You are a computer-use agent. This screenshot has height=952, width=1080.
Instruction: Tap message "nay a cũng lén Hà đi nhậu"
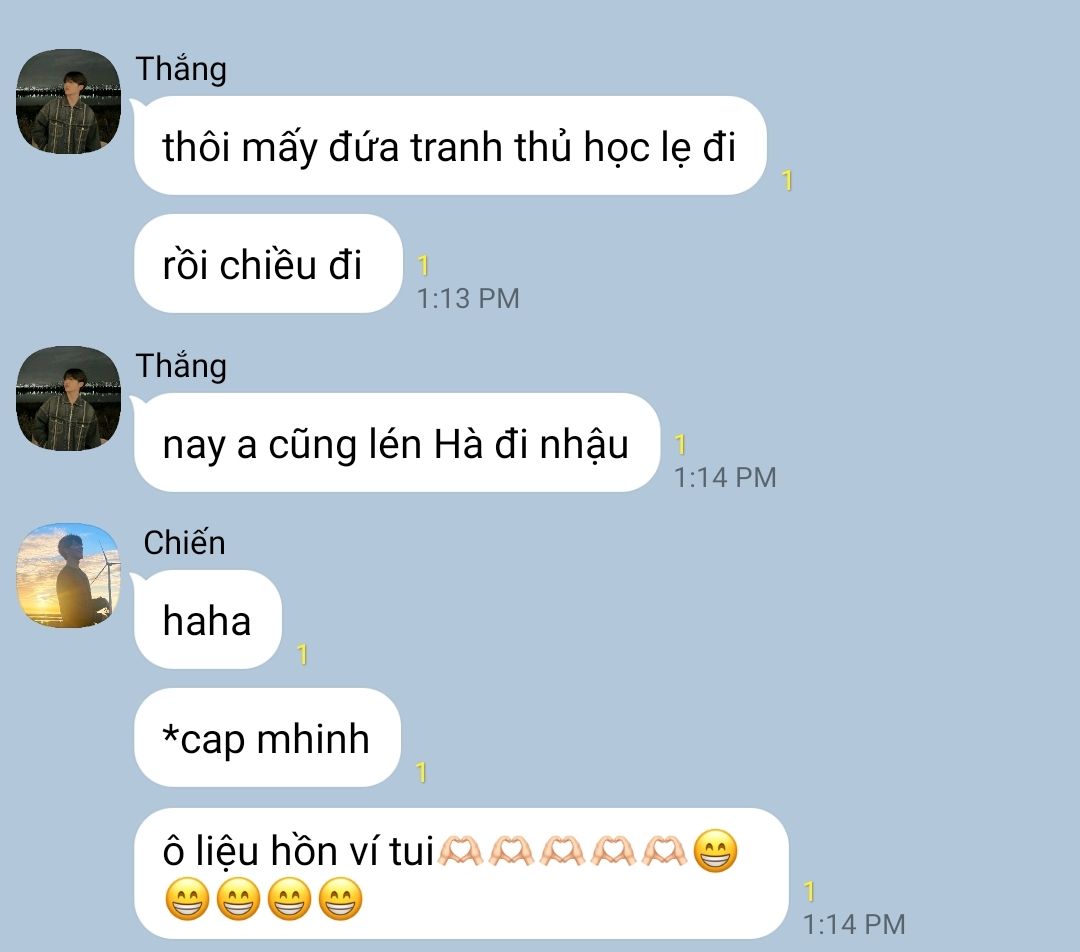[397, 443]
